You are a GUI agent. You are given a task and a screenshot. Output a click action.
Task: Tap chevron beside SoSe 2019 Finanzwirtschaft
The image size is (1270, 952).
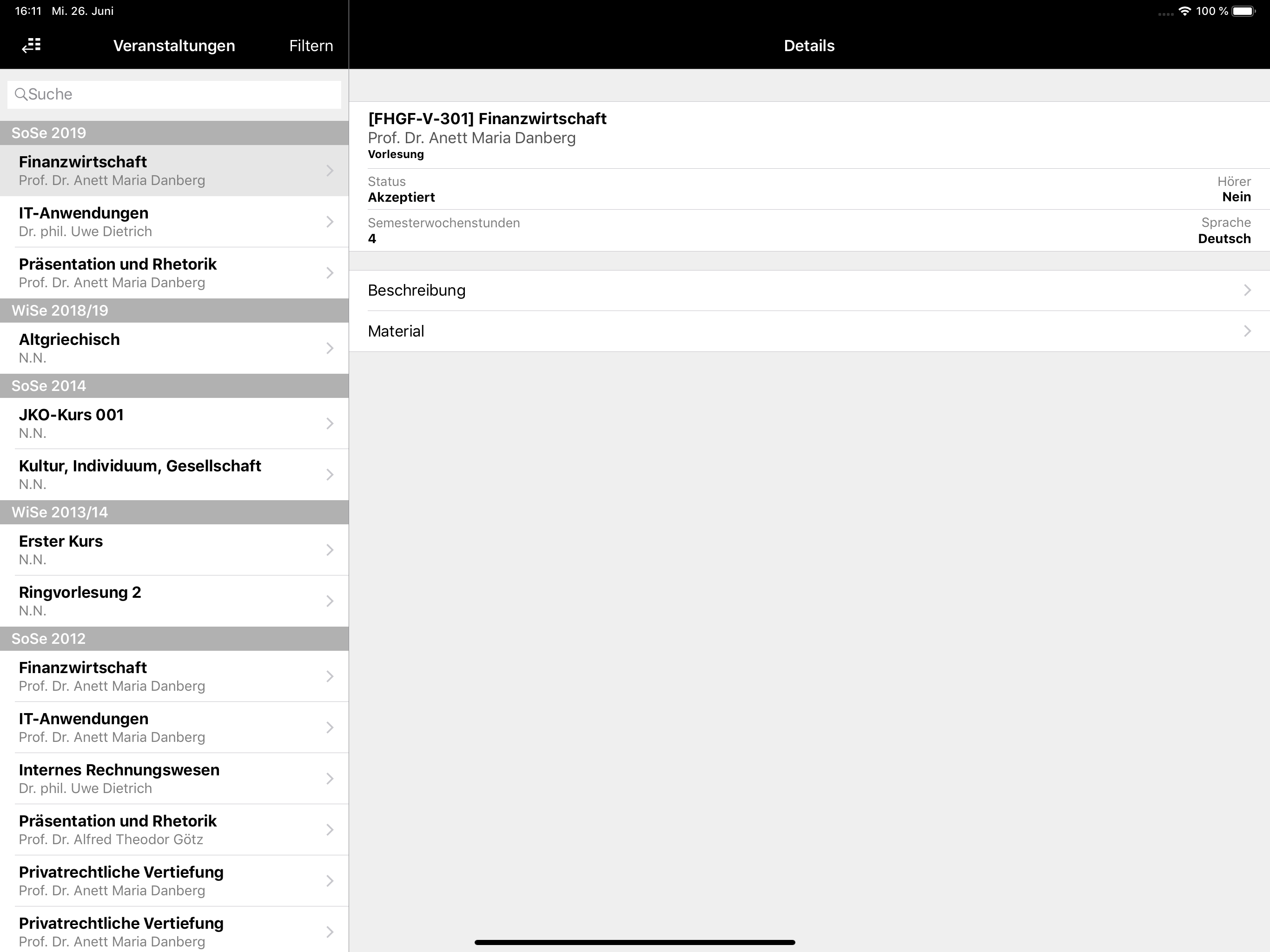pyautogui.click(x=330, y=171)
